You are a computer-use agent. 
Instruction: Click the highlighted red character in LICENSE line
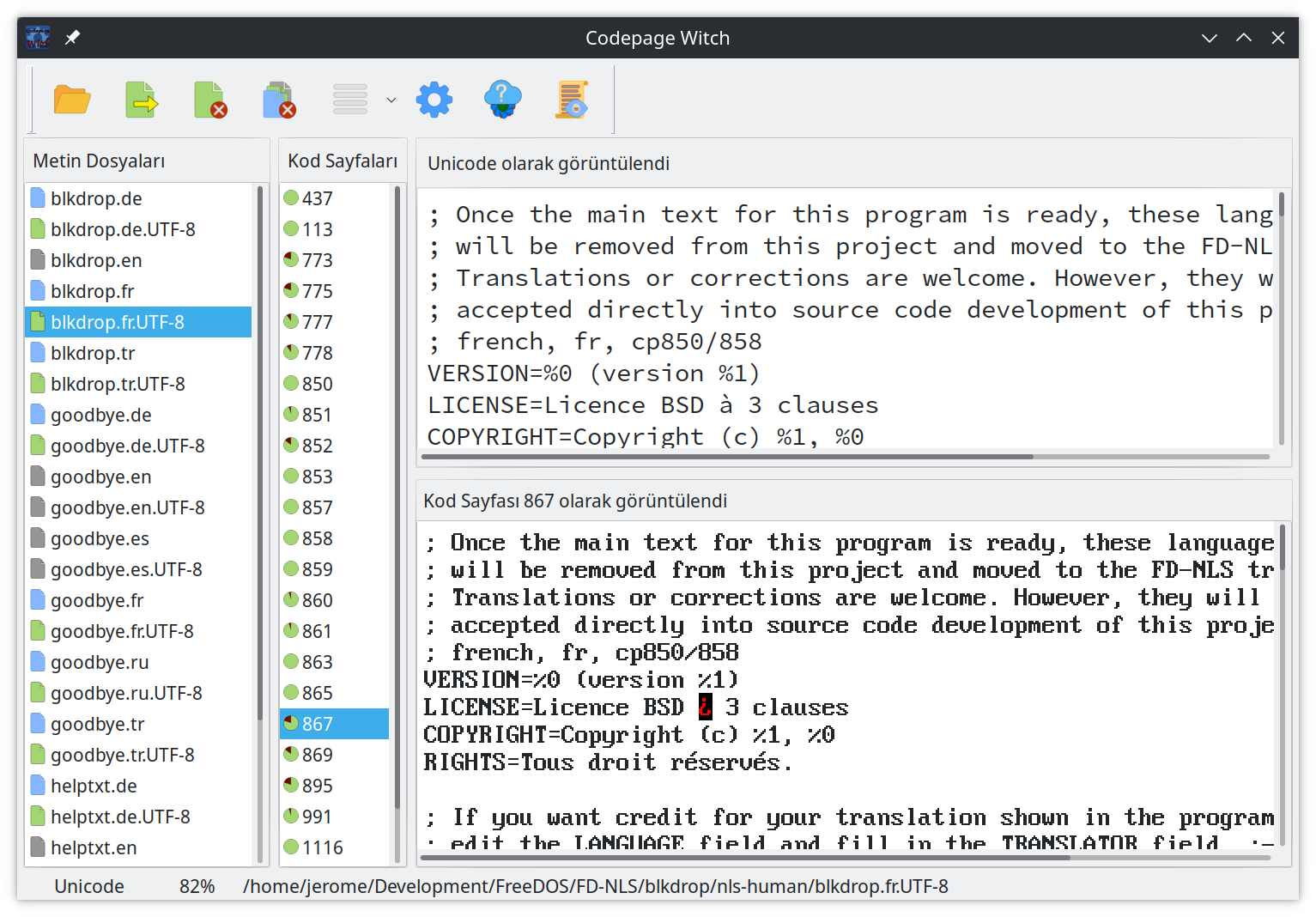705,707
